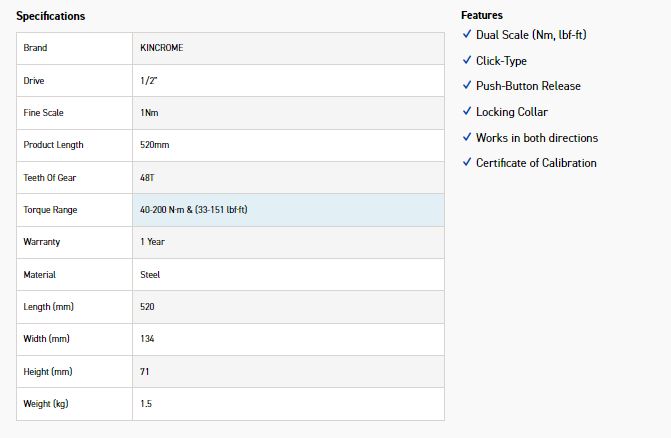Click the Specifications heading
This screenshot has width=671, height=438.
point(50,16)
